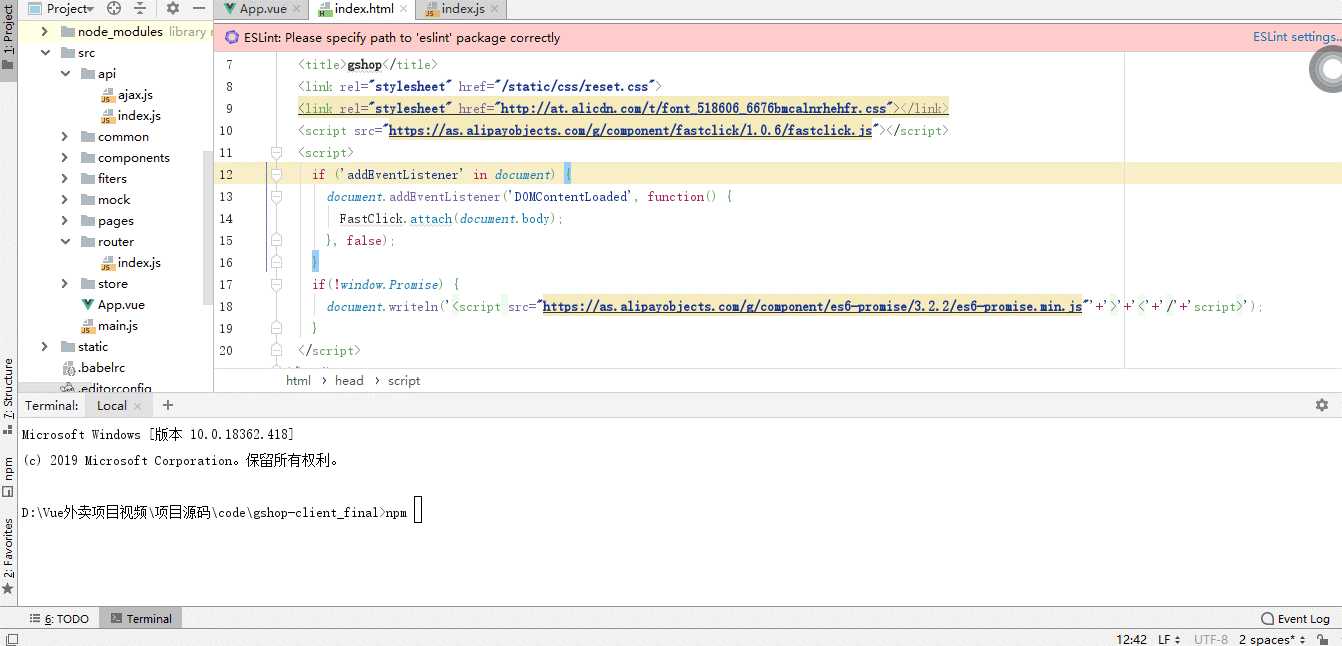The height and width of the screenshot is (646, 1342).
Task: Expand the components folder
Action: coord(65,158)
